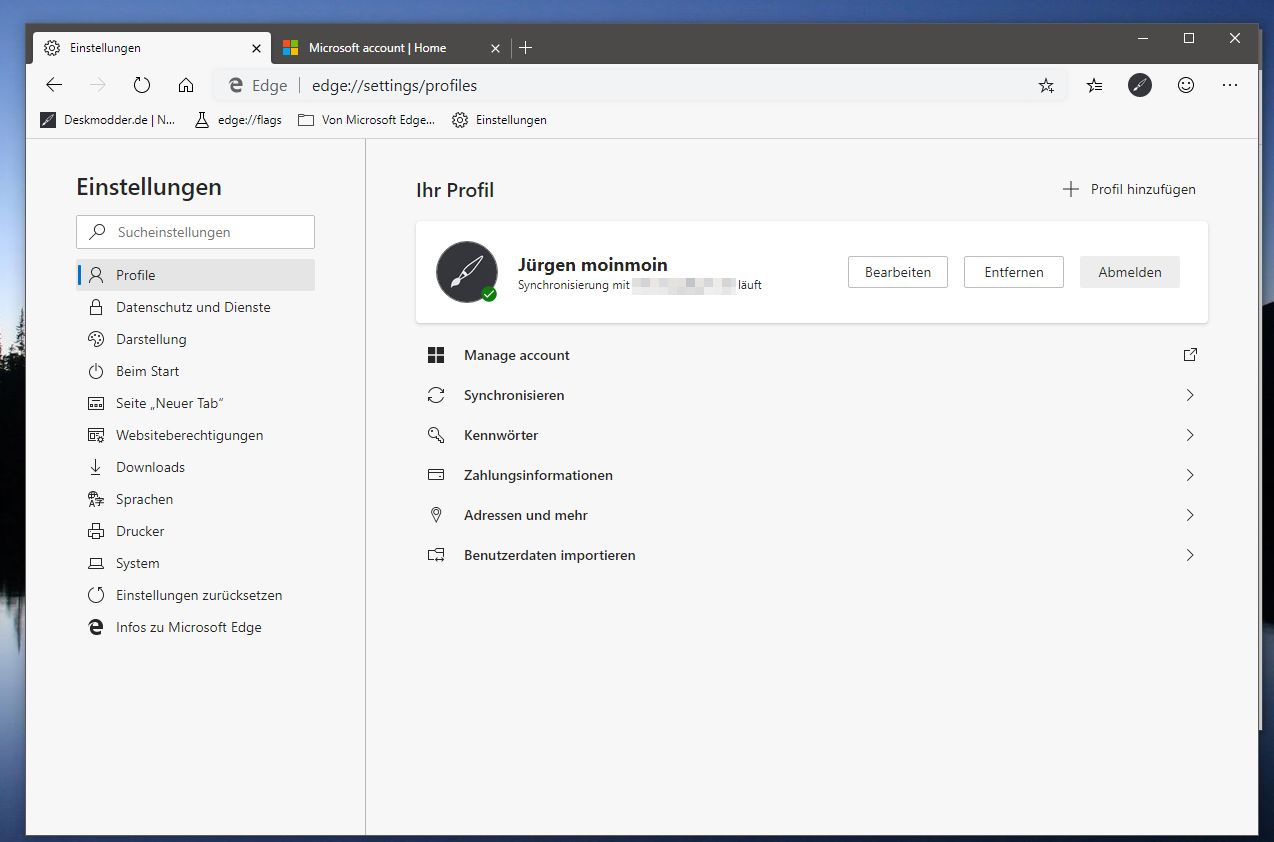Click the back navigation arrow
Screen dimensions: 1274x842
pyautogui.click(x=54, y=86)
